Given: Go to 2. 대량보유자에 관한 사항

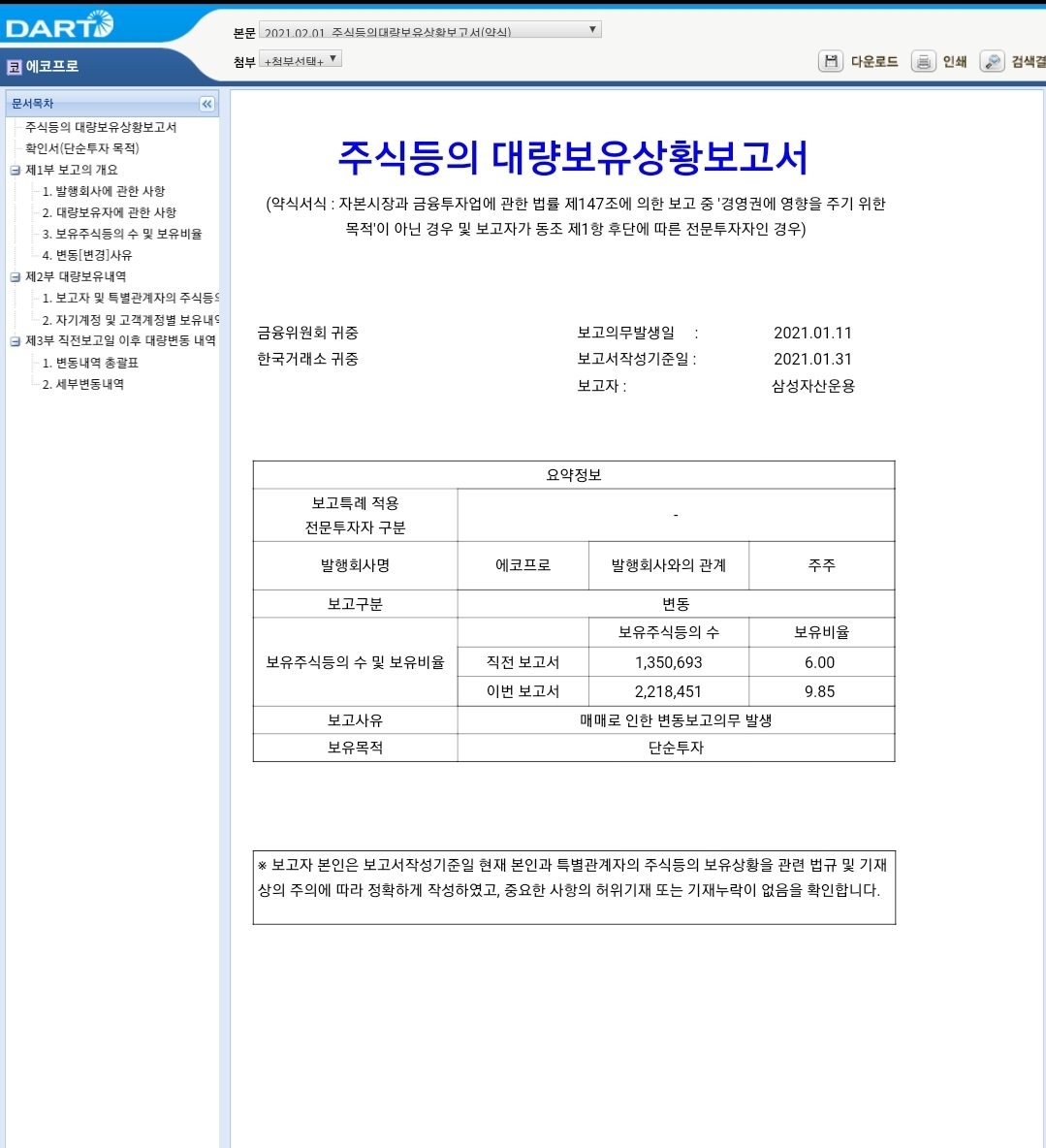Looking at the screenshot, I should pyautogui.click(x=110, y=212).
